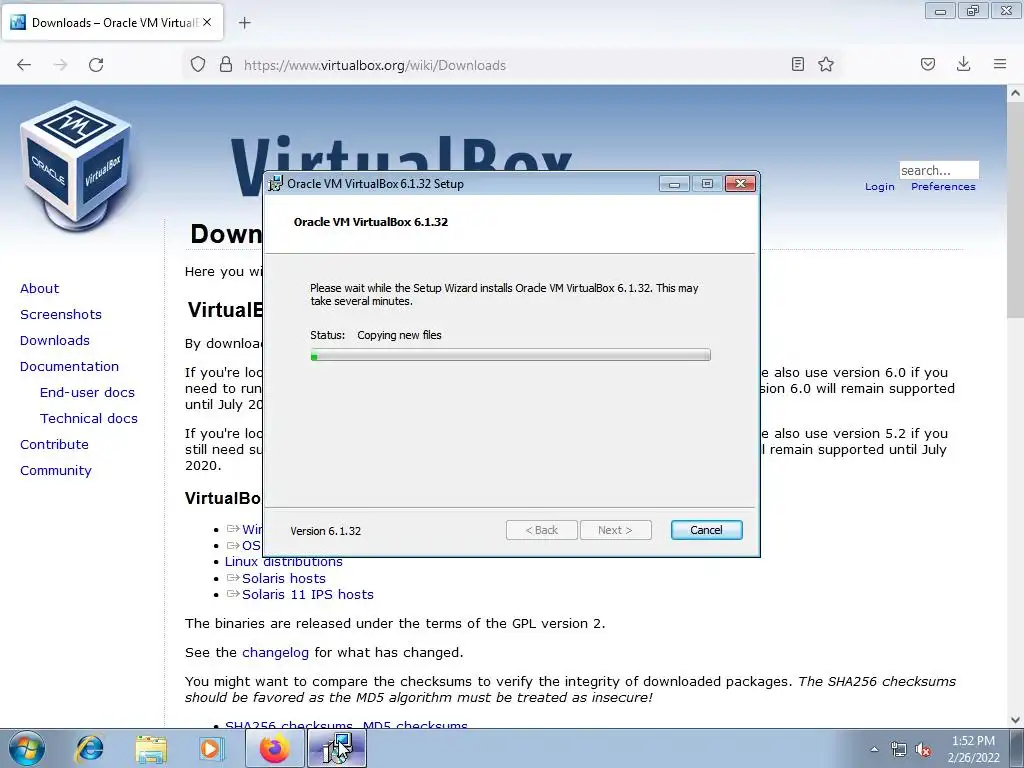Image resolution: width=1024 pixels, height=768 pixels.
Task: Go to Documentation in the sidebar
Action: pyautogui.click(x=69, y=366)
